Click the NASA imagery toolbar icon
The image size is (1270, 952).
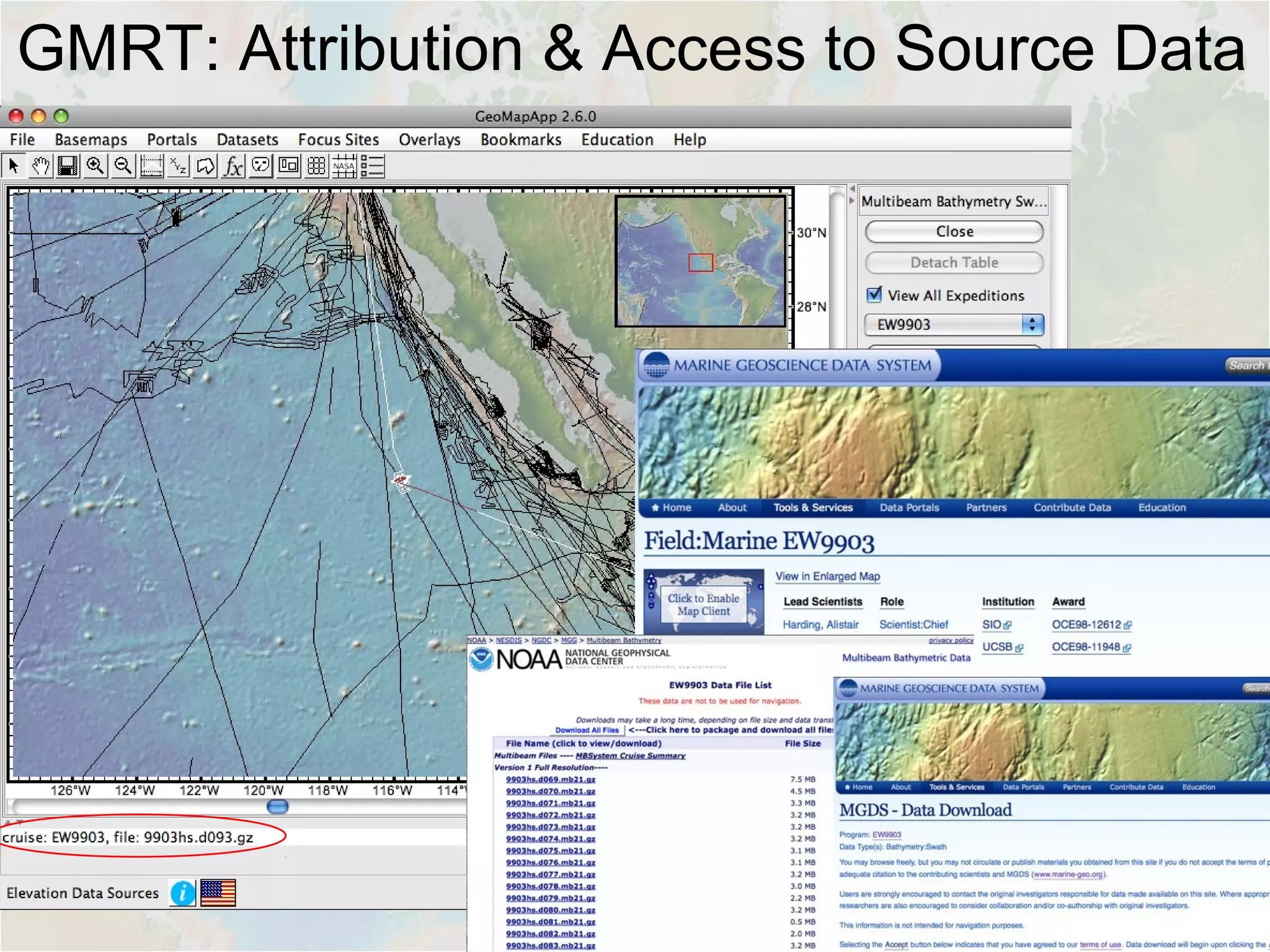[x=344, y=166]
